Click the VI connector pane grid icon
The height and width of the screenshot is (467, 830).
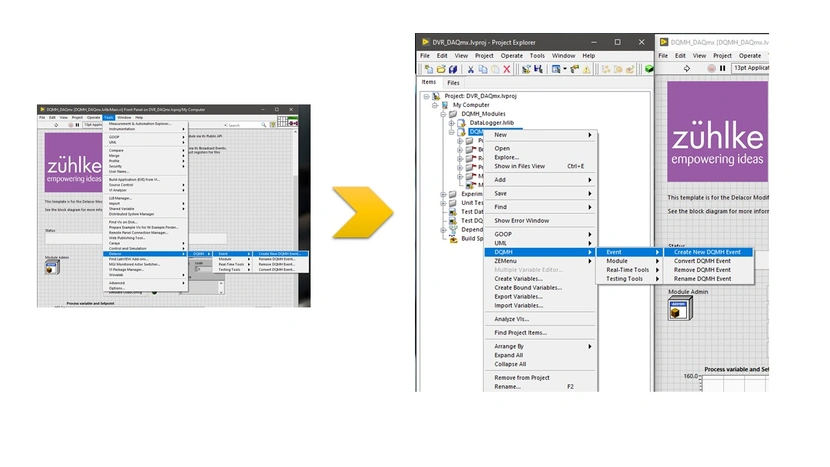pyautogui.click(x=282, y=121)
